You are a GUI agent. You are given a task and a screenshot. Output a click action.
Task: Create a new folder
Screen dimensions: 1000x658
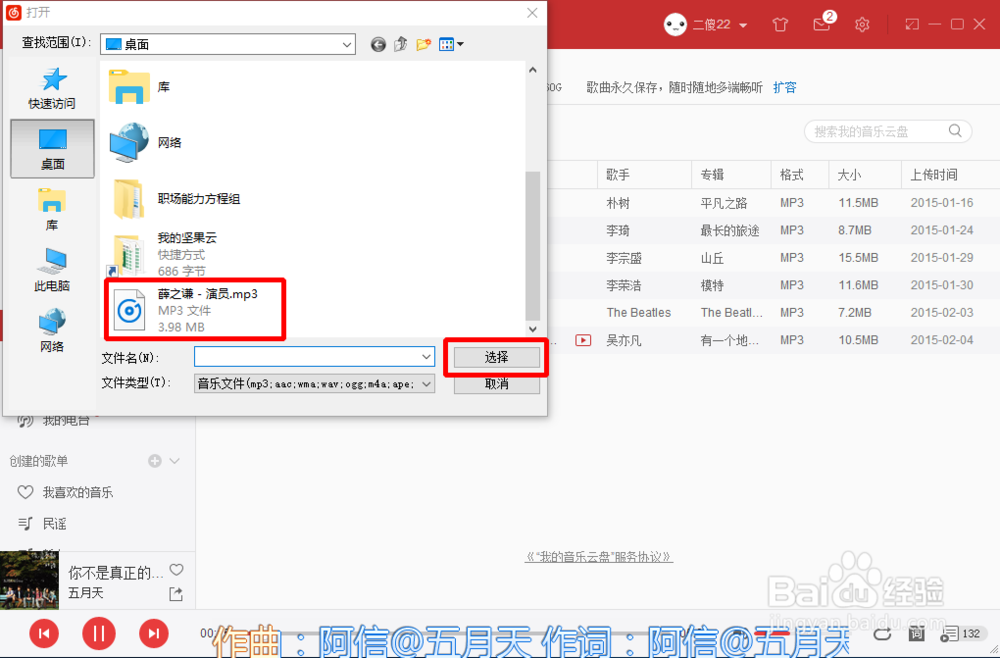(x=423, y=44)
